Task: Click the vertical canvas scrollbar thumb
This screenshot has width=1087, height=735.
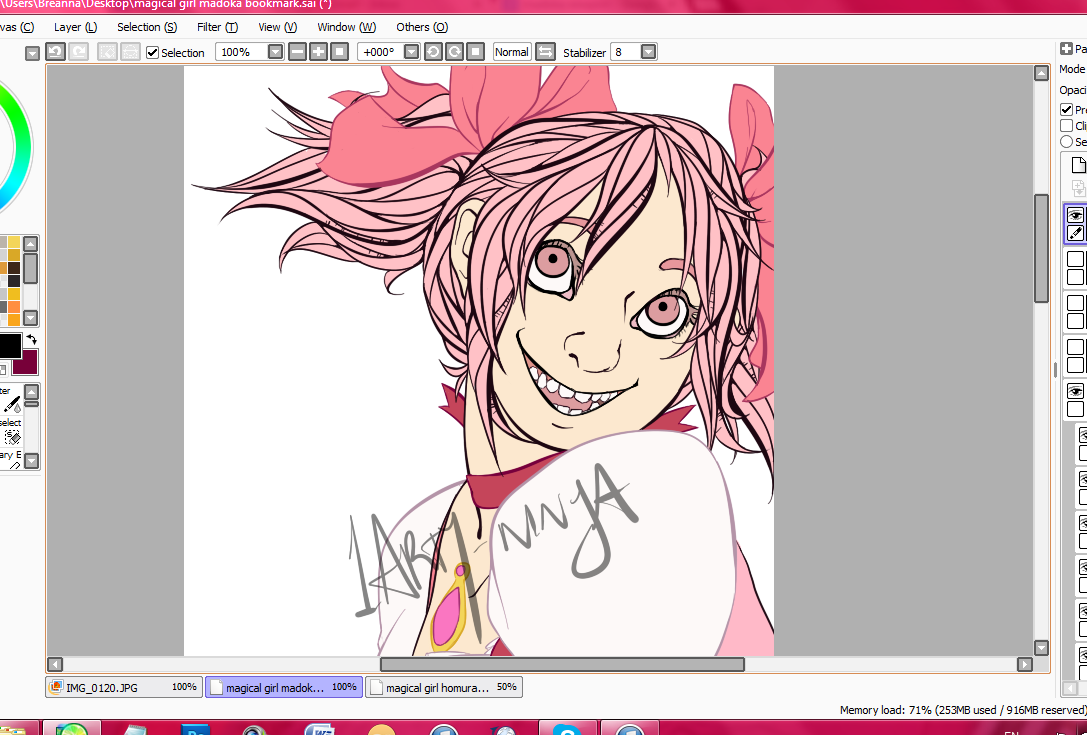Action: [1041, 248]
